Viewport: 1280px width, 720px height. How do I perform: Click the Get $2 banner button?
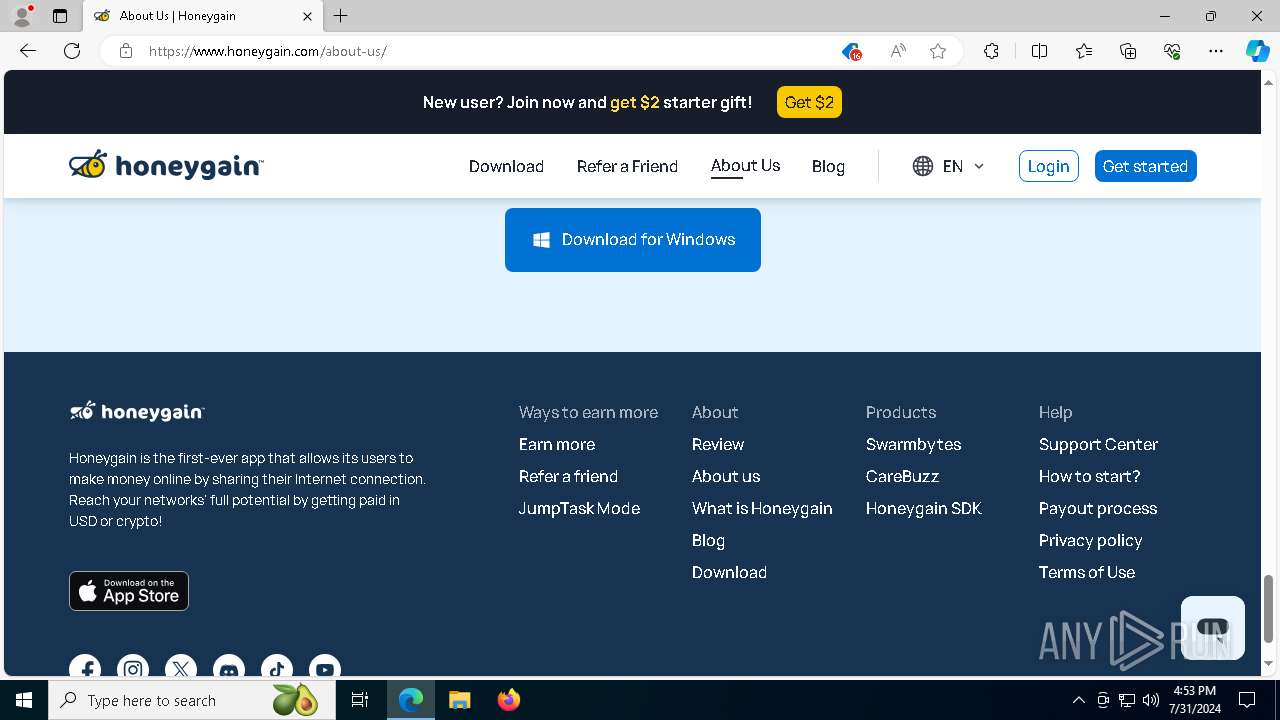click(809, 102)
